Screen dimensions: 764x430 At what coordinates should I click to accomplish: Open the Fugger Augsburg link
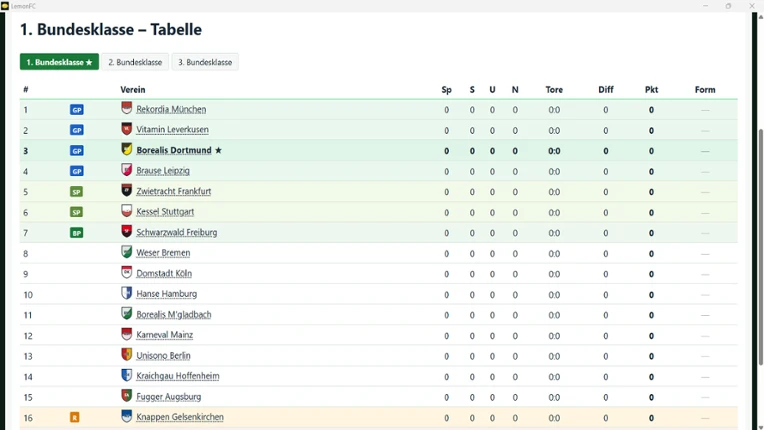(x=169, y=397)
